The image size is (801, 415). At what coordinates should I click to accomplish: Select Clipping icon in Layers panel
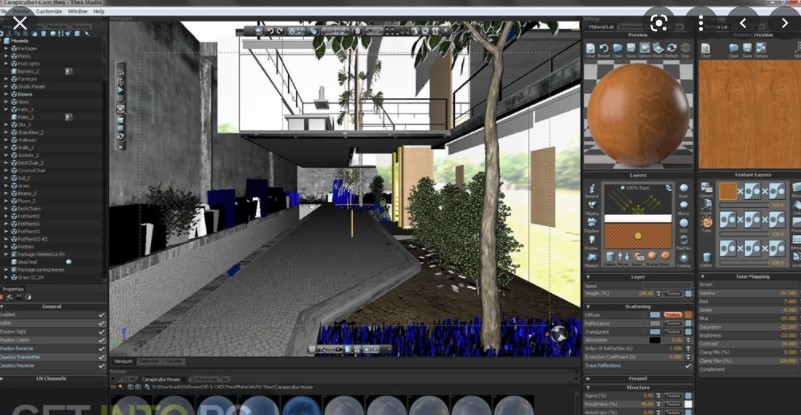tap(592, 208)
